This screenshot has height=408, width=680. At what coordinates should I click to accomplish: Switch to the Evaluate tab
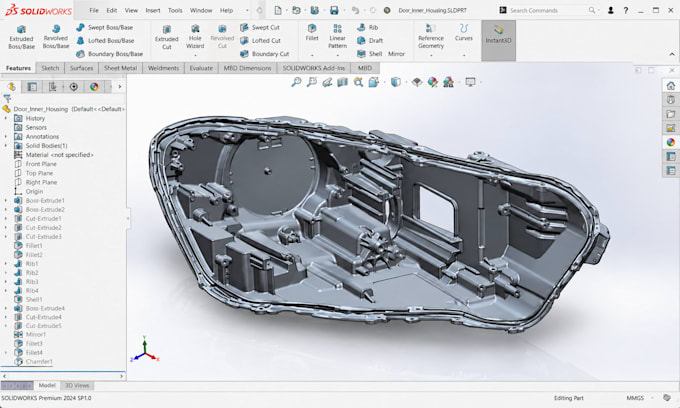[x=201, y=68]
